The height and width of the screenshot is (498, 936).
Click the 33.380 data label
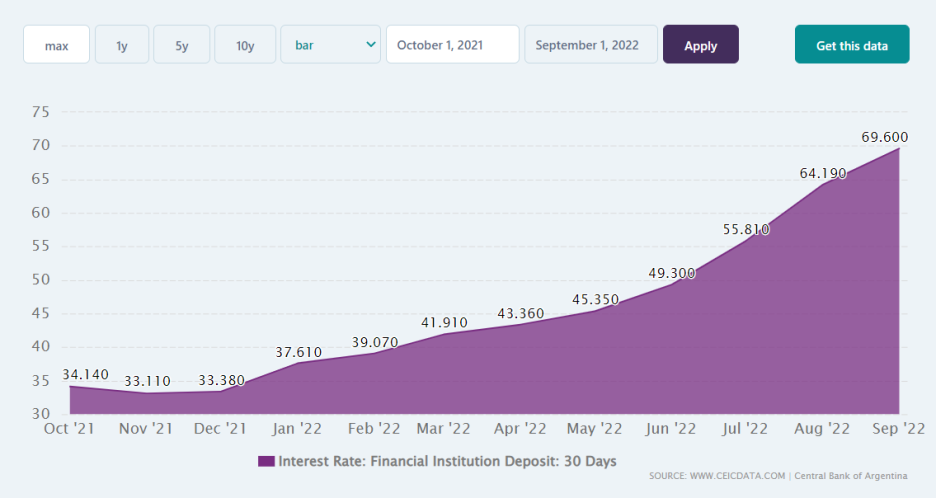221,380
